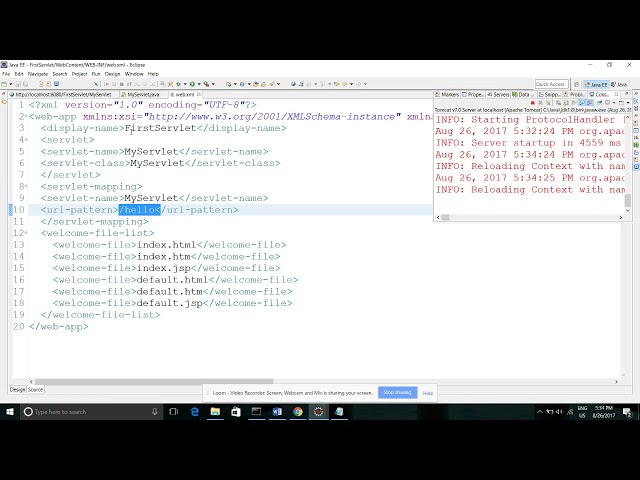Screen dimensions: 640x480
Task: Open the Servers view tab
Action: [x=498, y=94]
